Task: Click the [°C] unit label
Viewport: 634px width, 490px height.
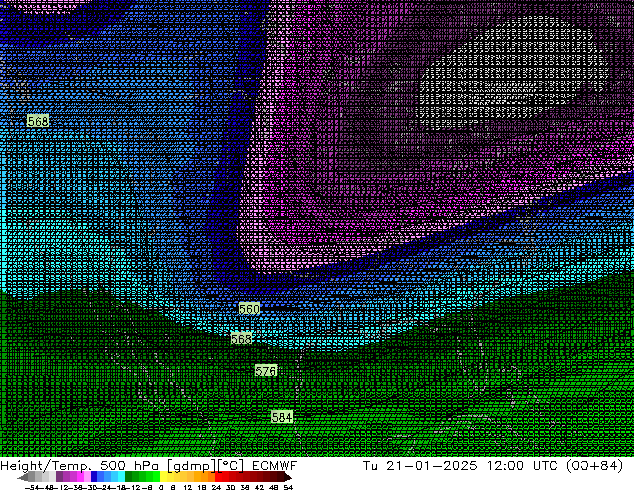Action: coord(230,466)
